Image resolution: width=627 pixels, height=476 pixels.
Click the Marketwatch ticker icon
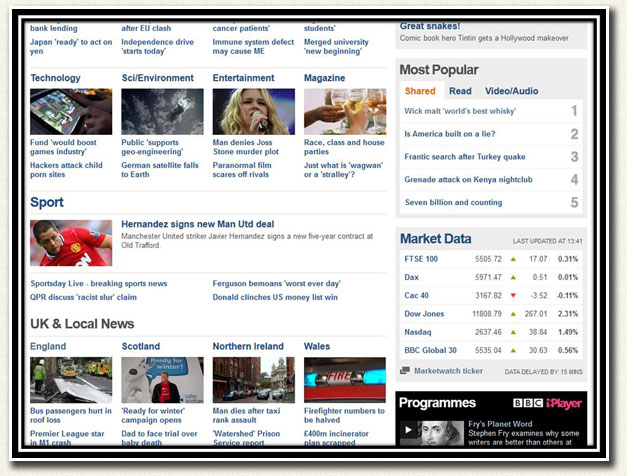pos(405,371)
